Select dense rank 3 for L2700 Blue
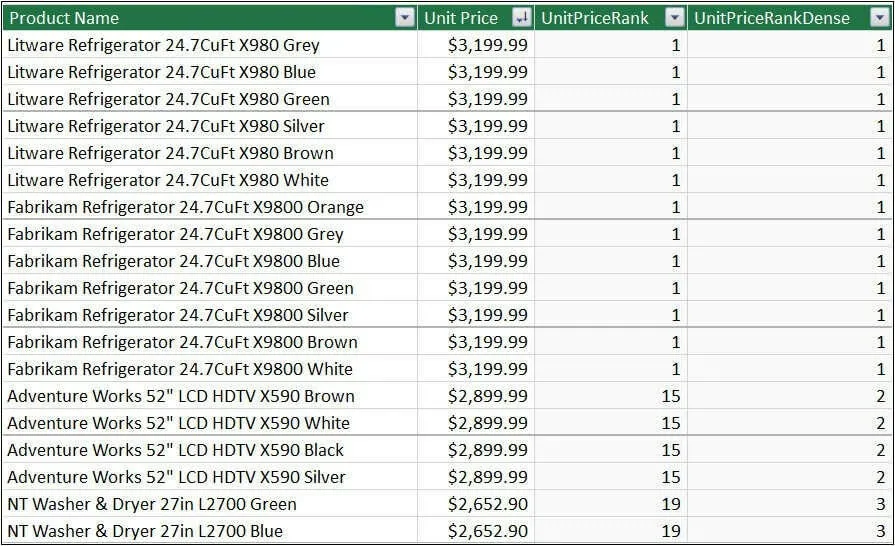The image size is (895, 546). pos(789,531)
